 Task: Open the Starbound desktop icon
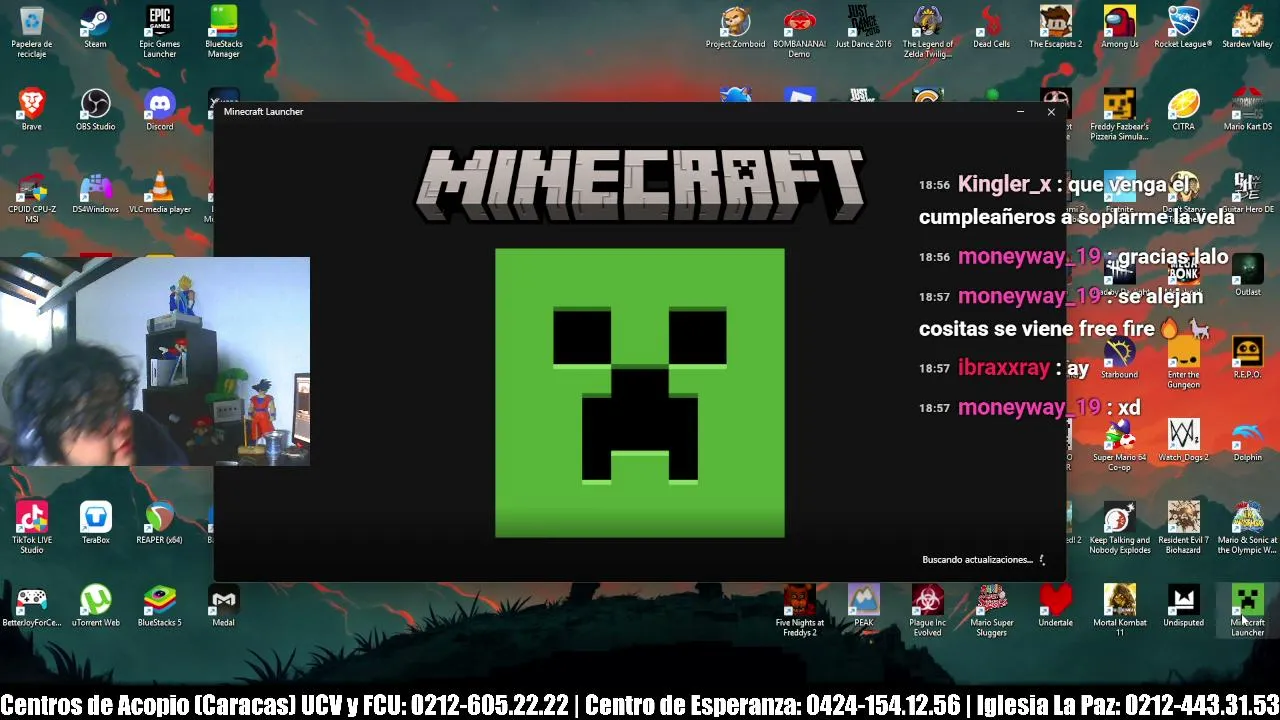point(1120,358)
